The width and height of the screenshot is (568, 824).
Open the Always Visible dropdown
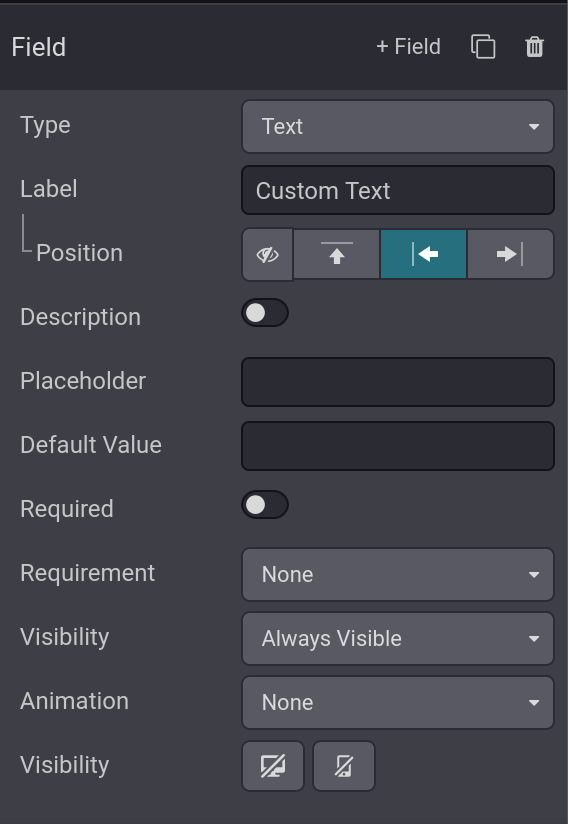(x=398, y=638)
